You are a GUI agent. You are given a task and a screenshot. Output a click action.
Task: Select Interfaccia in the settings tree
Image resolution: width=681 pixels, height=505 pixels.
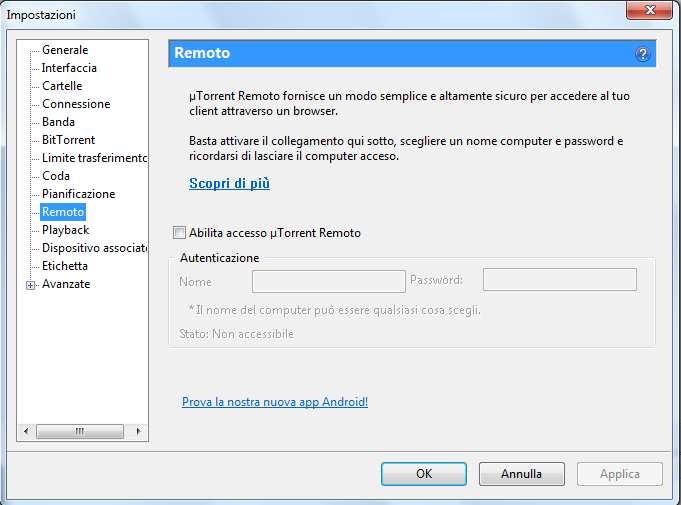69,68
